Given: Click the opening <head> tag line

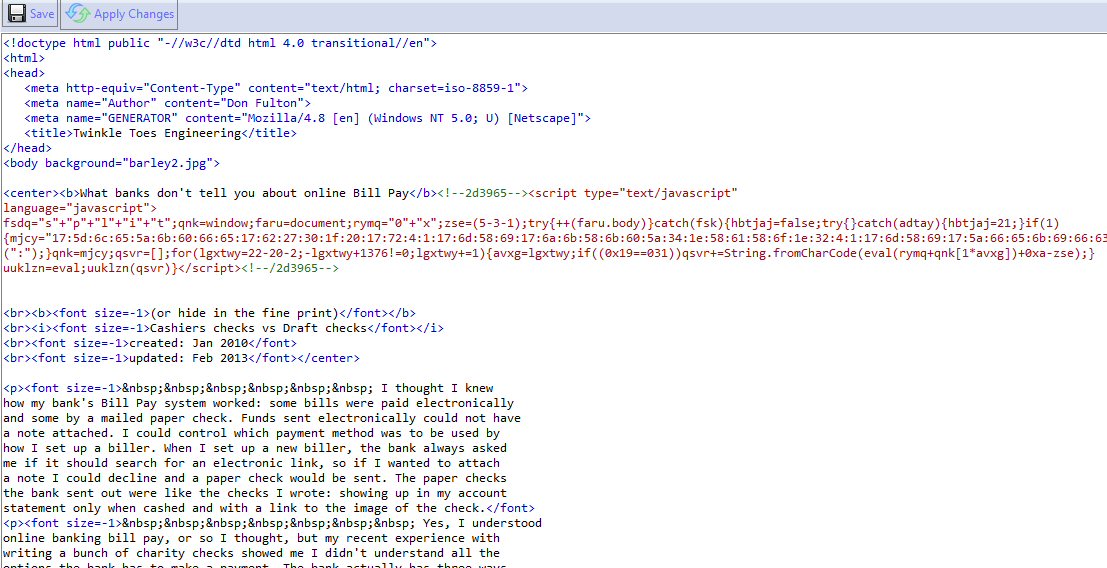Looking at the screenshot, I should pos(24,73).
